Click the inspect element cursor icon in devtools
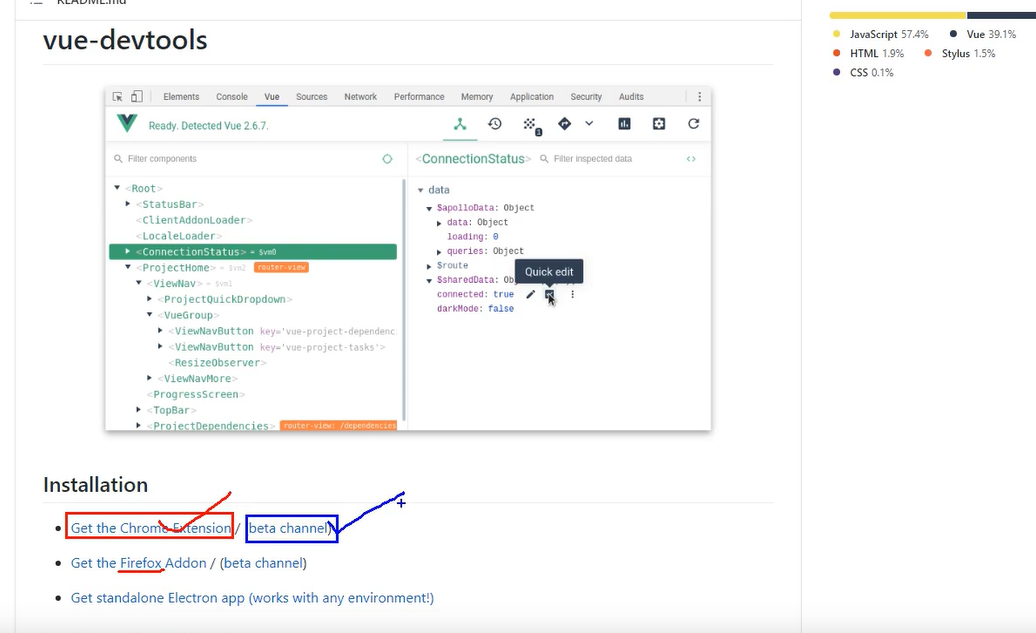Screen dimensions: 1036x633 (118, 96)
